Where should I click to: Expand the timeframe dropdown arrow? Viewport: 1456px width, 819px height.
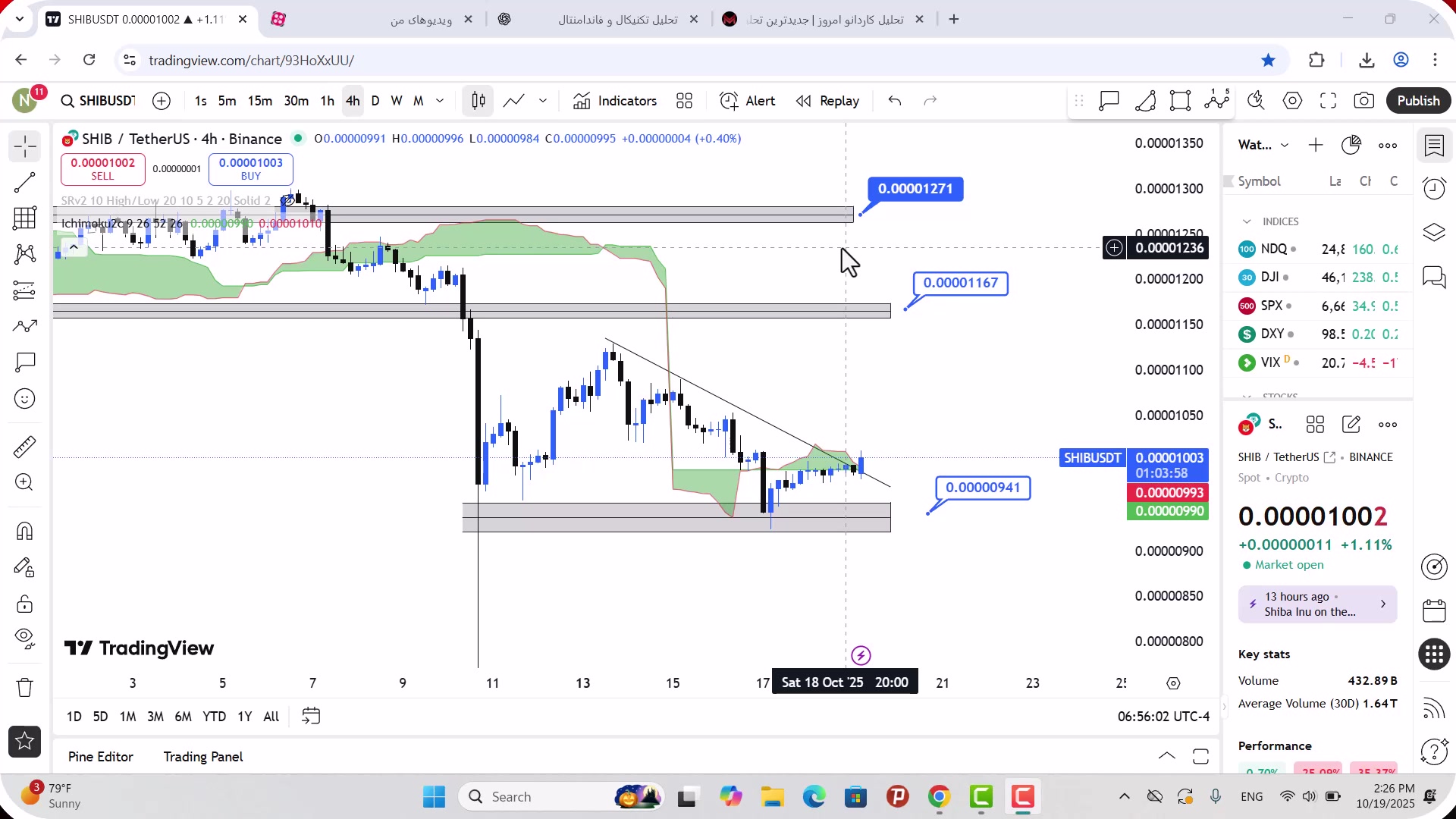440,101
